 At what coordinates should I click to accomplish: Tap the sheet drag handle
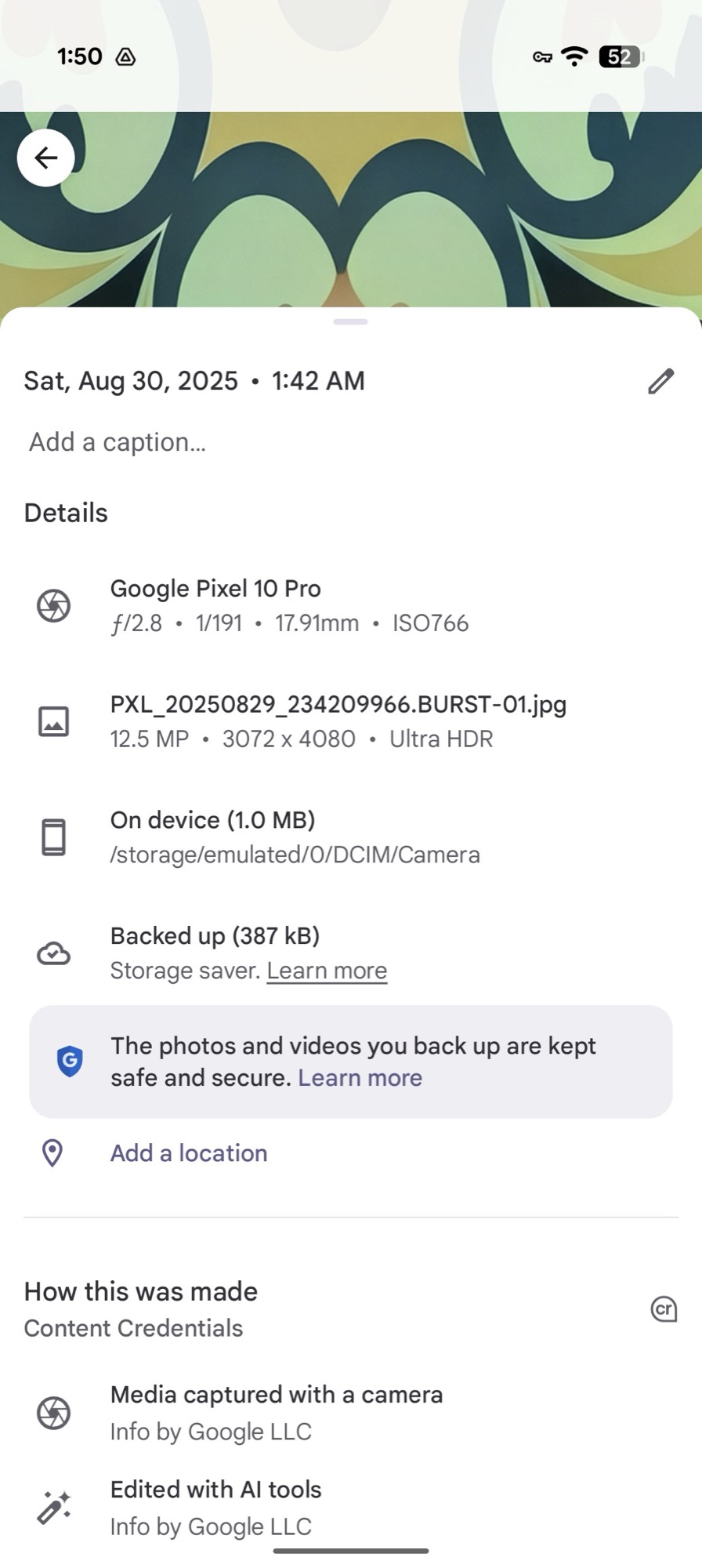click(350, 321)
